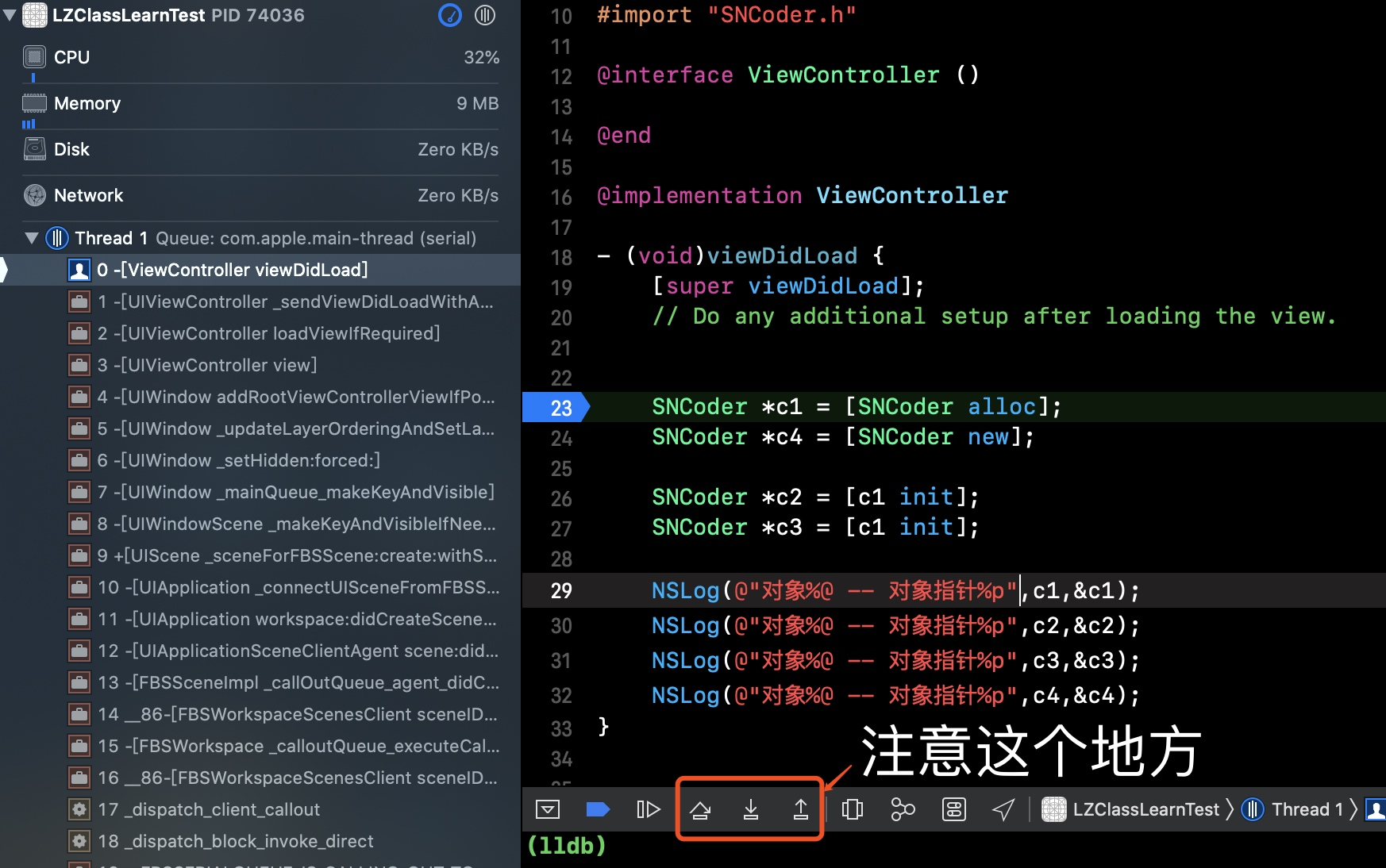Image resolution: width=1386 pixels, height=868 pixels.
Task: Click @implementation ViewController in the editor
Action: coord(803,196)
